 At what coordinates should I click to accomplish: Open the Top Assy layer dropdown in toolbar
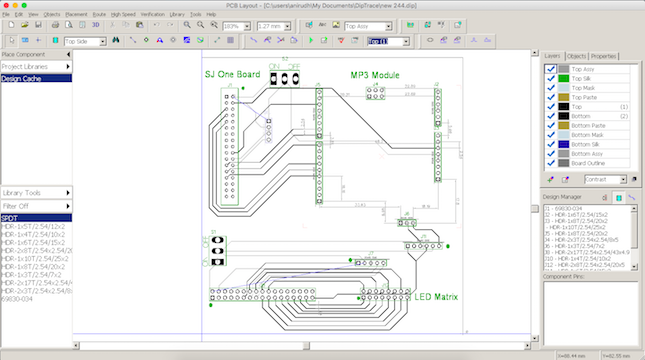(x=388, y=26)
